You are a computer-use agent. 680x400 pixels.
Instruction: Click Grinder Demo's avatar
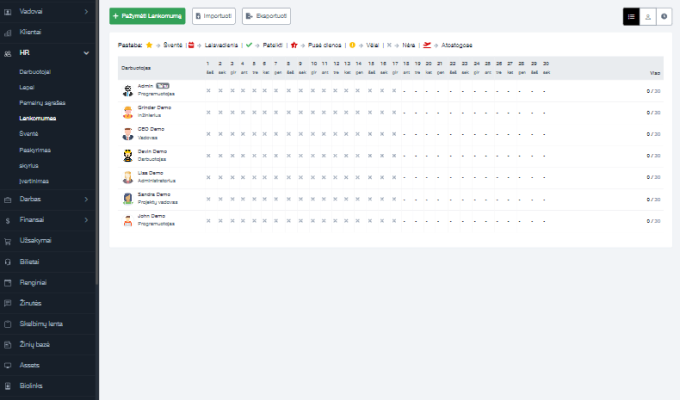click(x=128, y=112)
